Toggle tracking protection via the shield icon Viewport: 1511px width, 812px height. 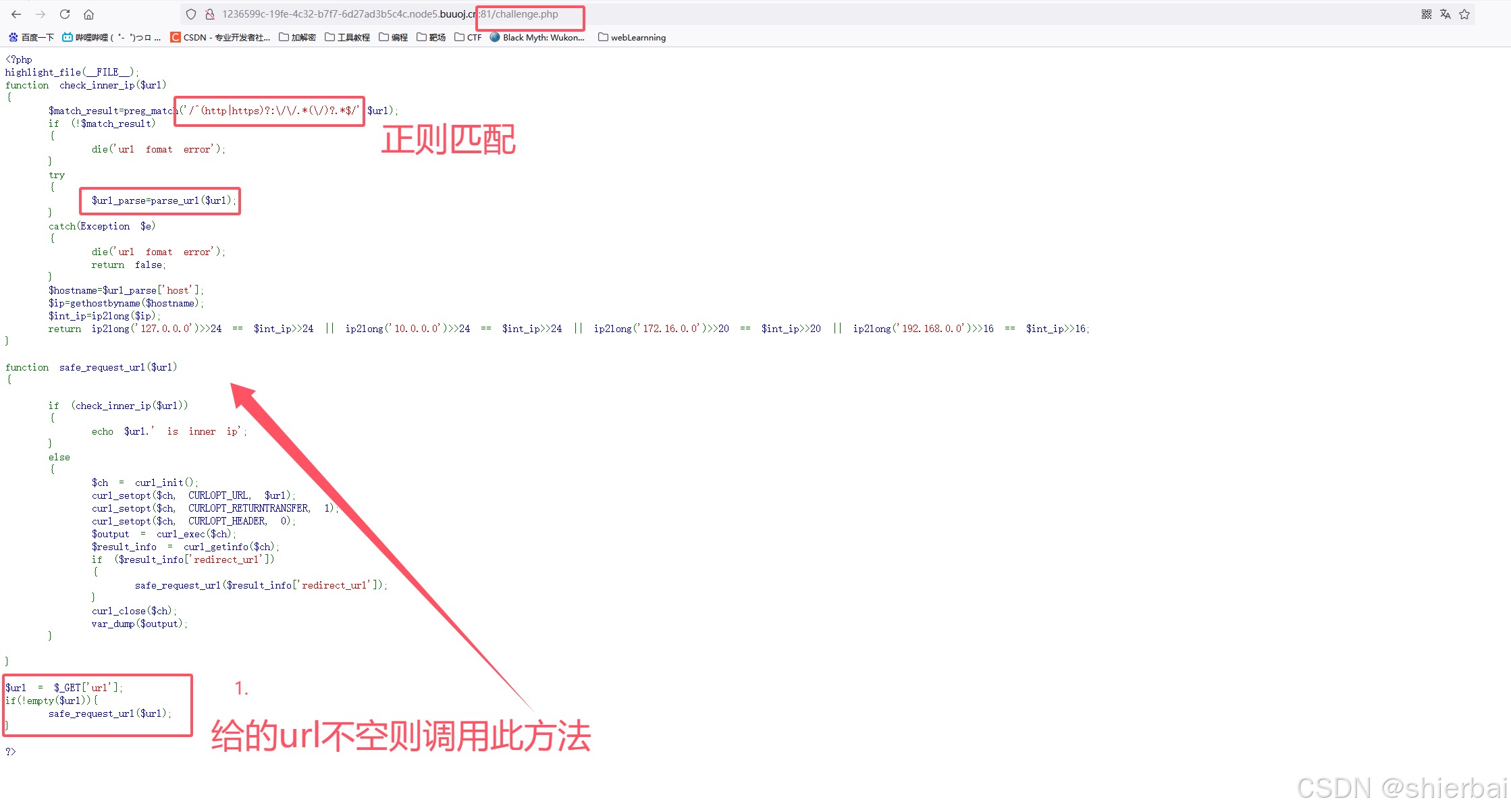click(x=191, y=13)
